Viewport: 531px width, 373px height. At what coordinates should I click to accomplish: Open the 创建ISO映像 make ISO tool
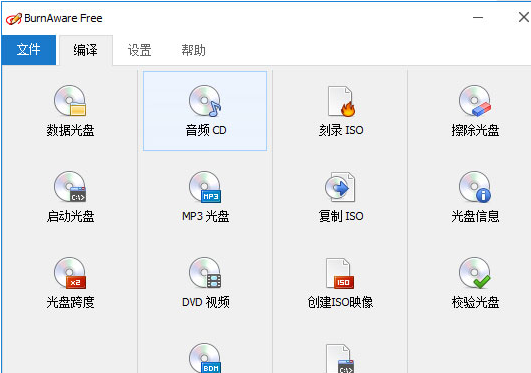[340, 283]
